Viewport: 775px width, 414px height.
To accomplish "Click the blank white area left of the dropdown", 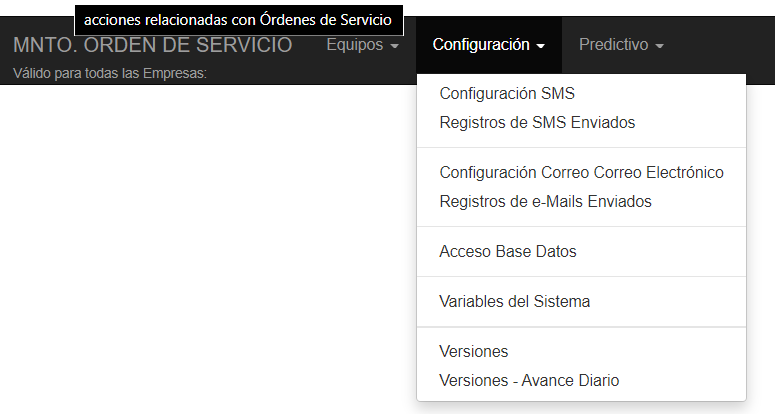I will (200, 250).
